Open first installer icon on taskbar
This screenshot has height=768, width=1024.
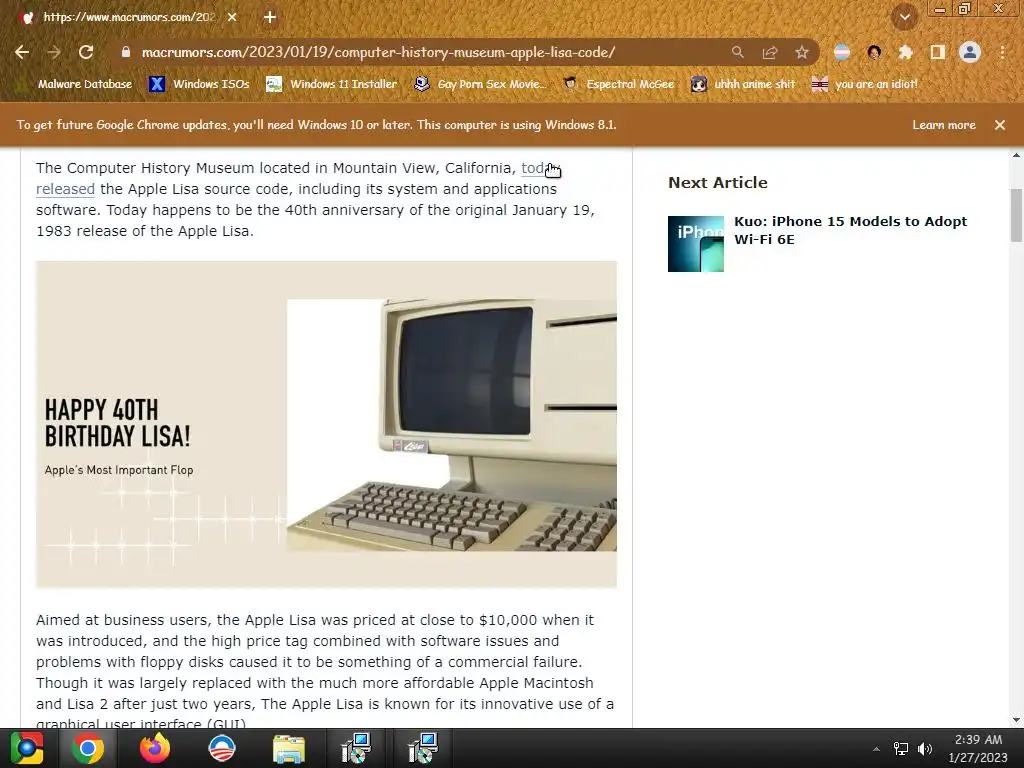(x=356, y=748)
